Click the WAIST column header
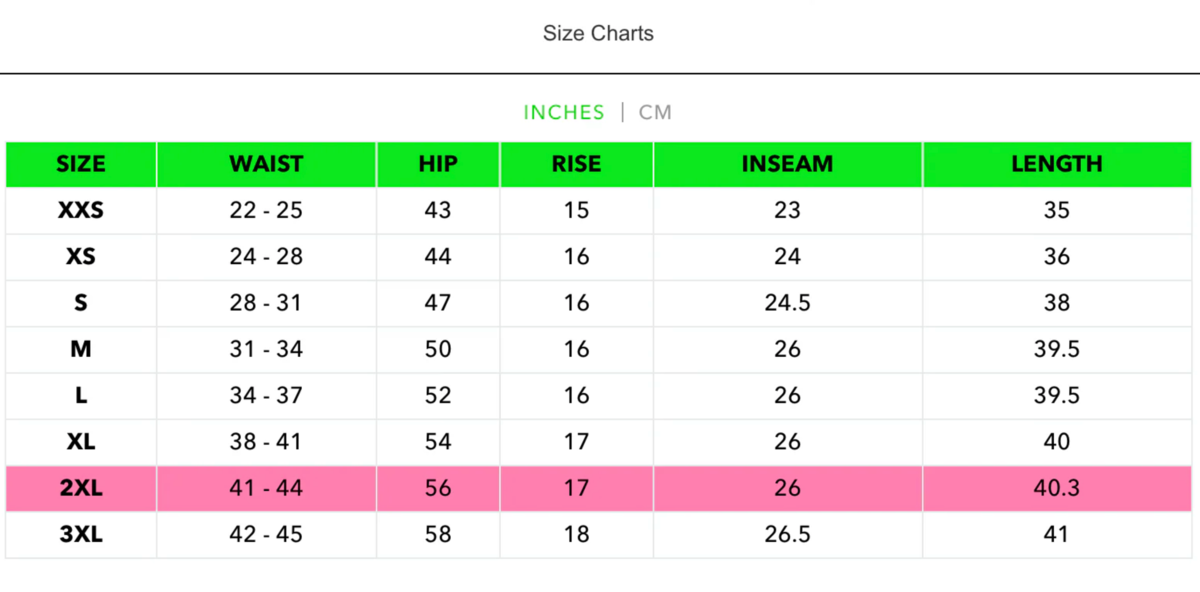This screenshot has height=592, width=1200. click(x=266, y=164)
